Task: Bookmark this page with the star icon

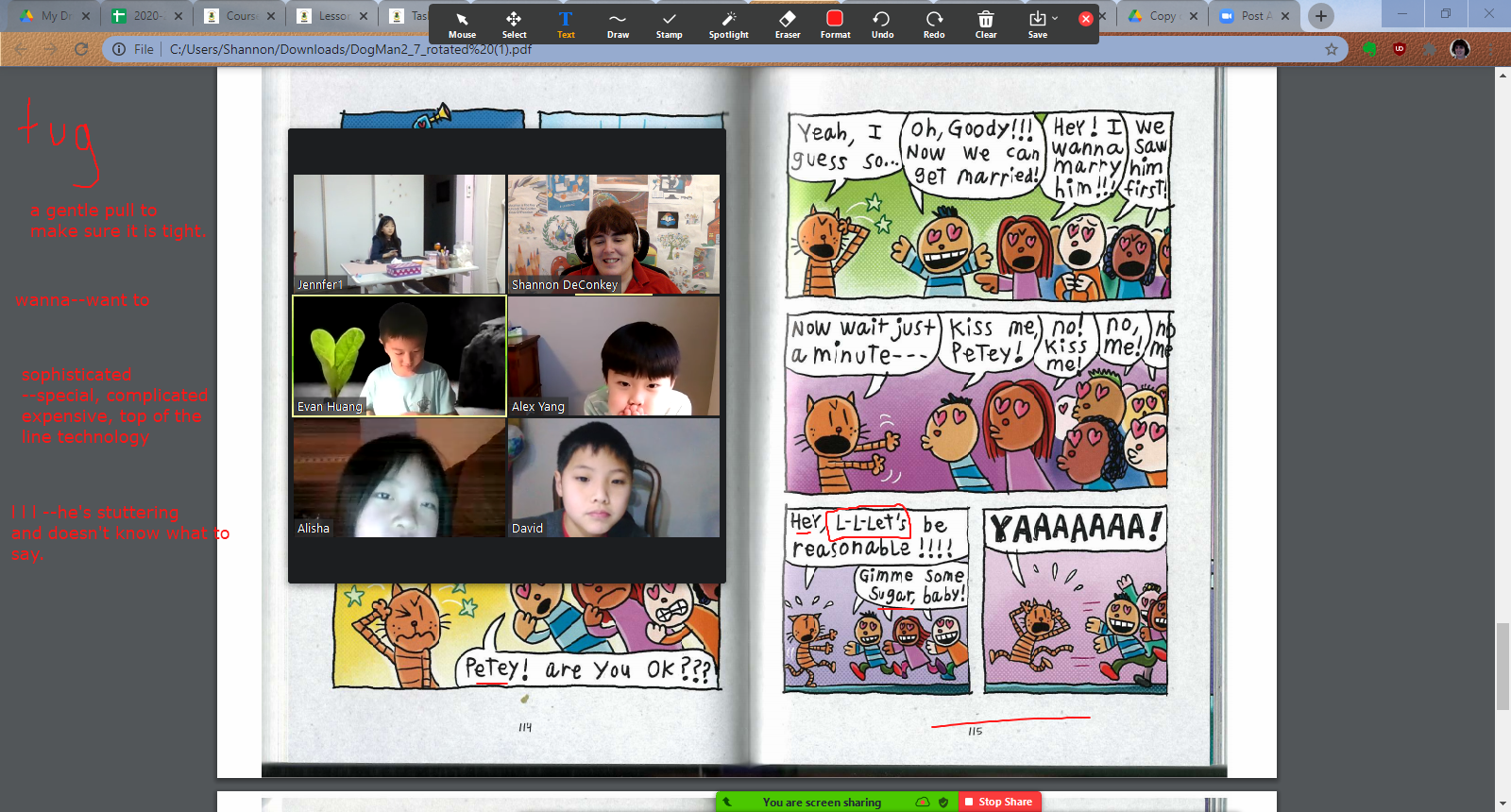Action: tap(1332, 49)
